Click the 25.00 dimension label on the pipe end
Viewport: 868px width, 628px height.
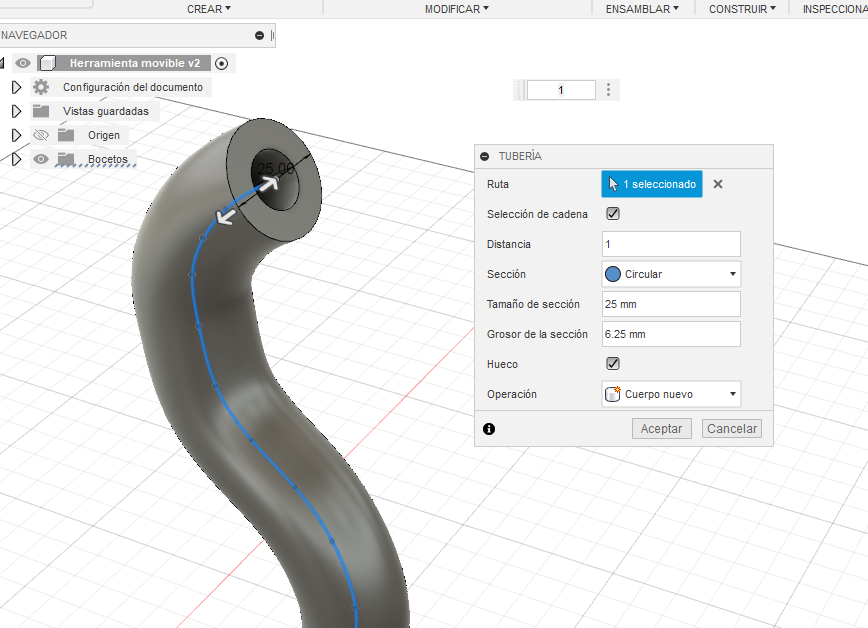[x=276, y=168]
